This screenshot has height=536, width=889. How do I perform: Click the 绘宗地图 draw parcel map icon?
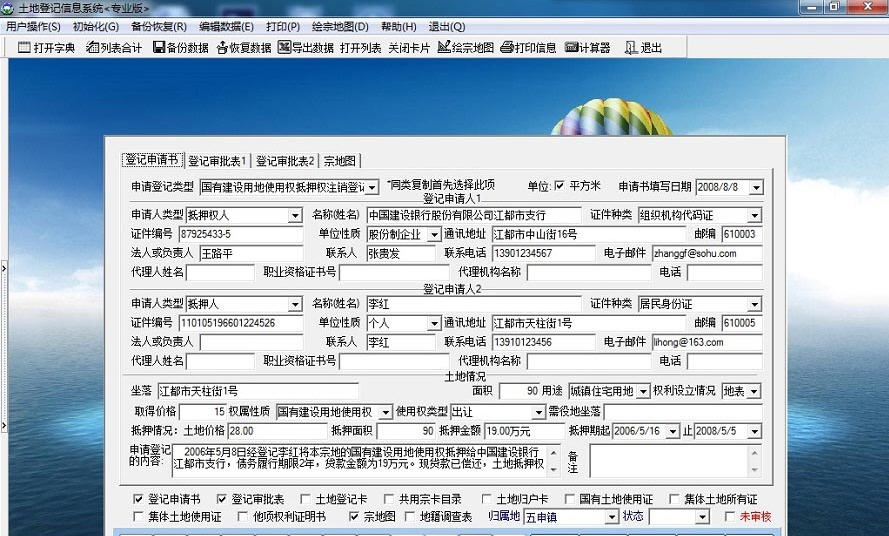pos(465,48)
